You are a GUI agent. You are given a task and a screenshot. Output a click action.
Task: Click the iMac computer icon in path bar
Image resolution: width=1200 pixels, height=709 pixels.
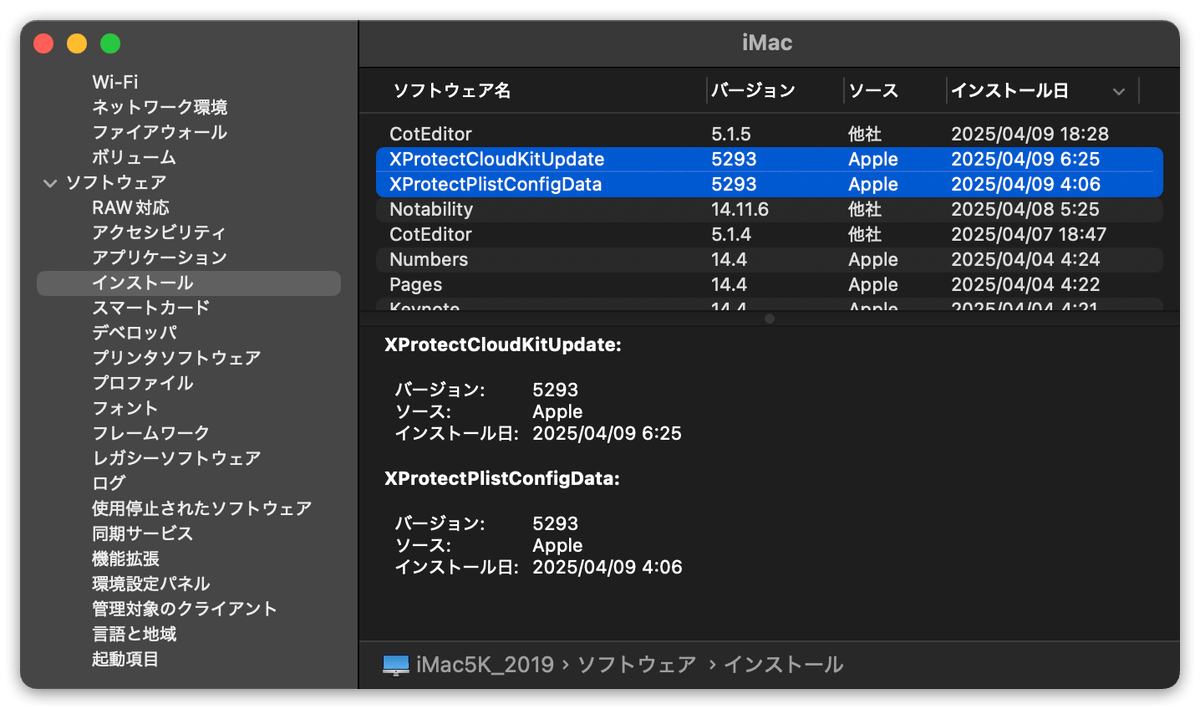(x=396, y=665)
